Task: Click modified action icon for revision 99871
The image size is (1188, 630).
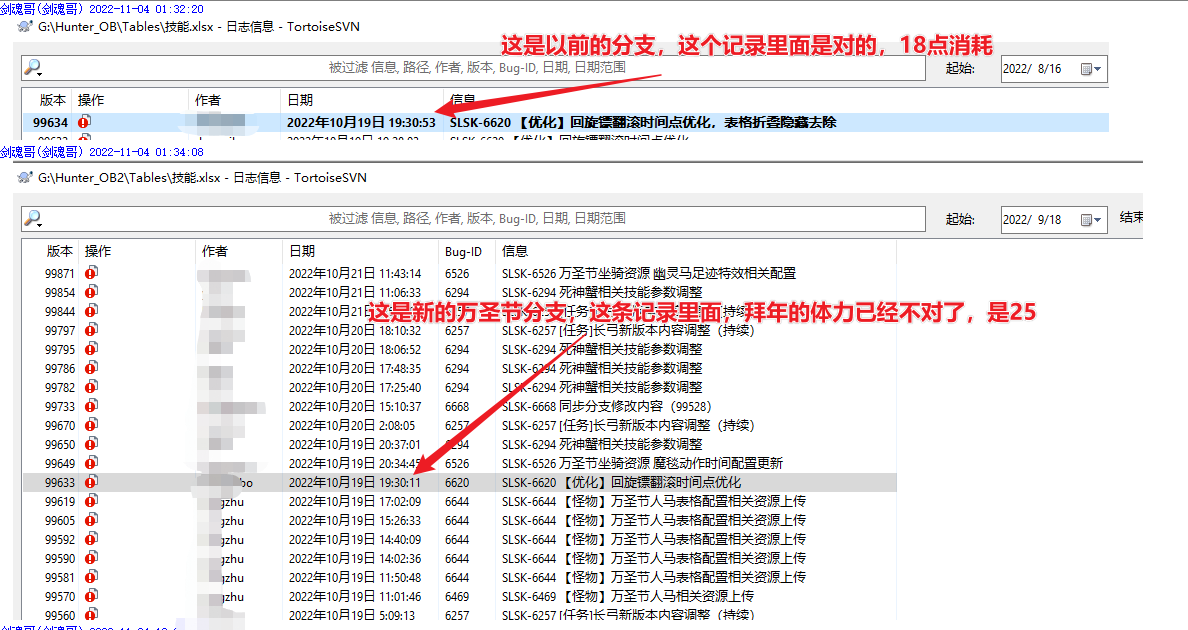Action: click(x=91, y=273)
